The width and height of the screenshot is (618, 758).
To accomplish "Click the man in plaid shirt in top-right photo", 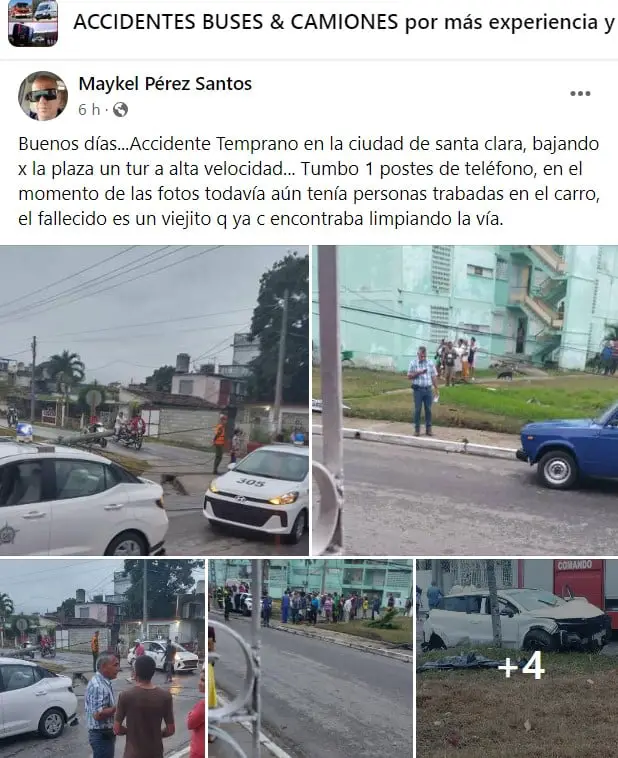I will 423,392.
